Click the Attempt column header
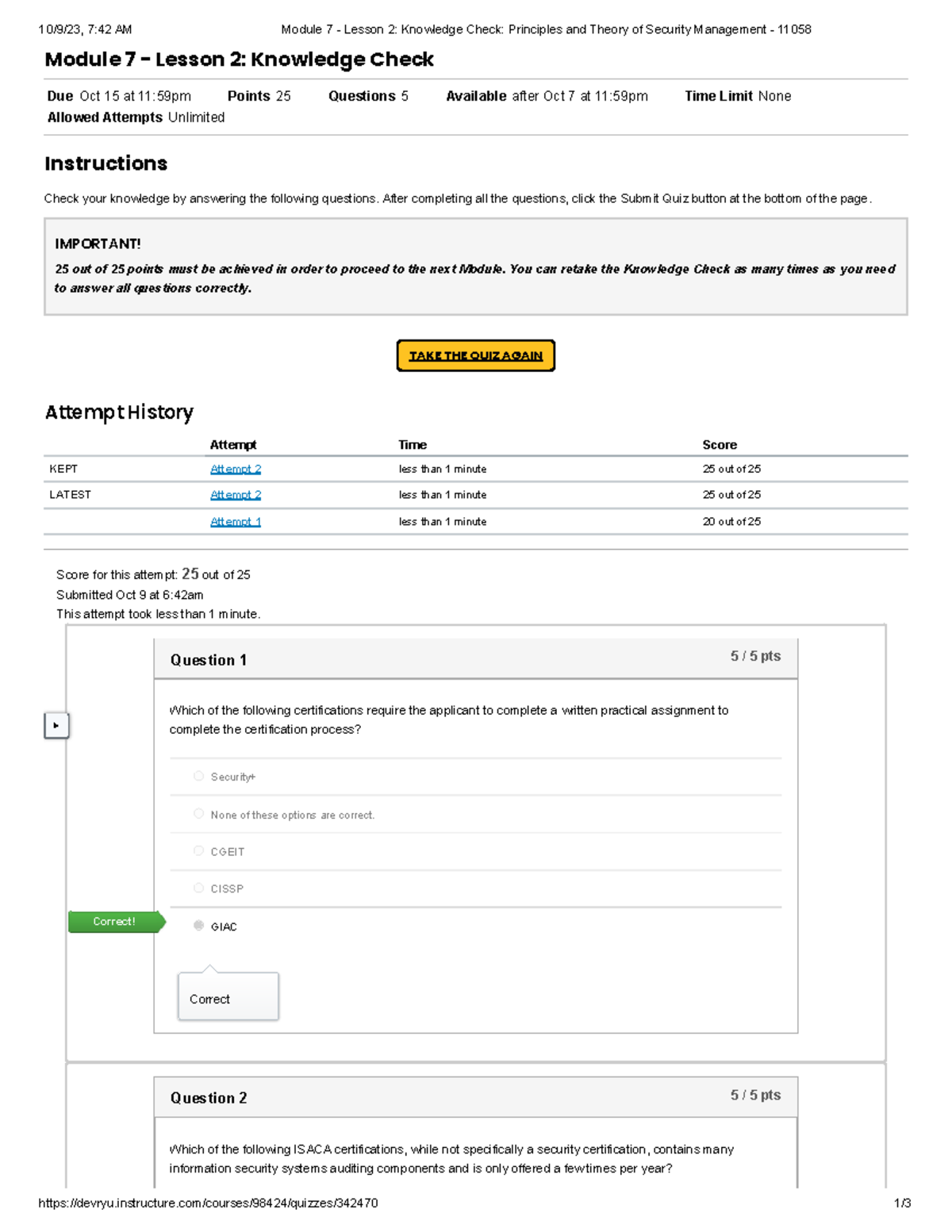 coord(233,445)
